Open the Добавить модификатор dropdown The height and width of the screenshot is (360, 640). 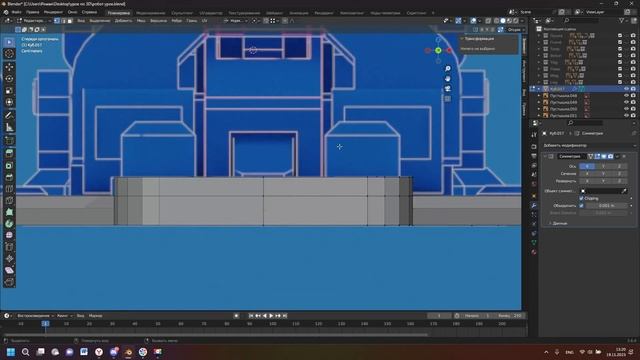click(589, 145)
